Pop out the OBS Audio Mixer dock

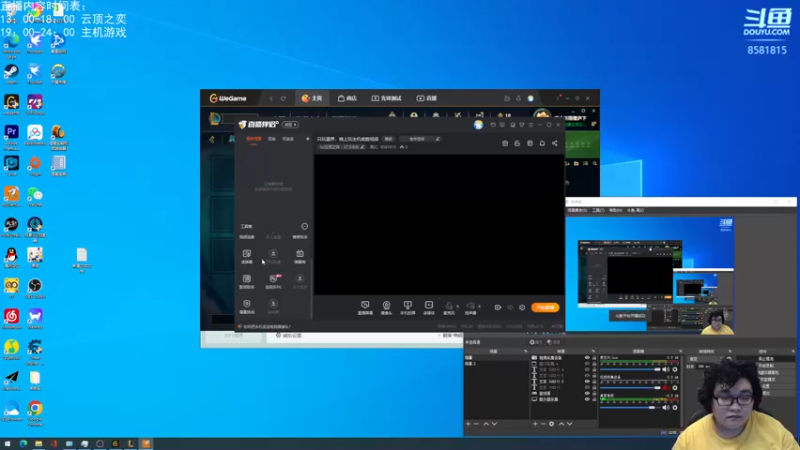pos(681,351)
